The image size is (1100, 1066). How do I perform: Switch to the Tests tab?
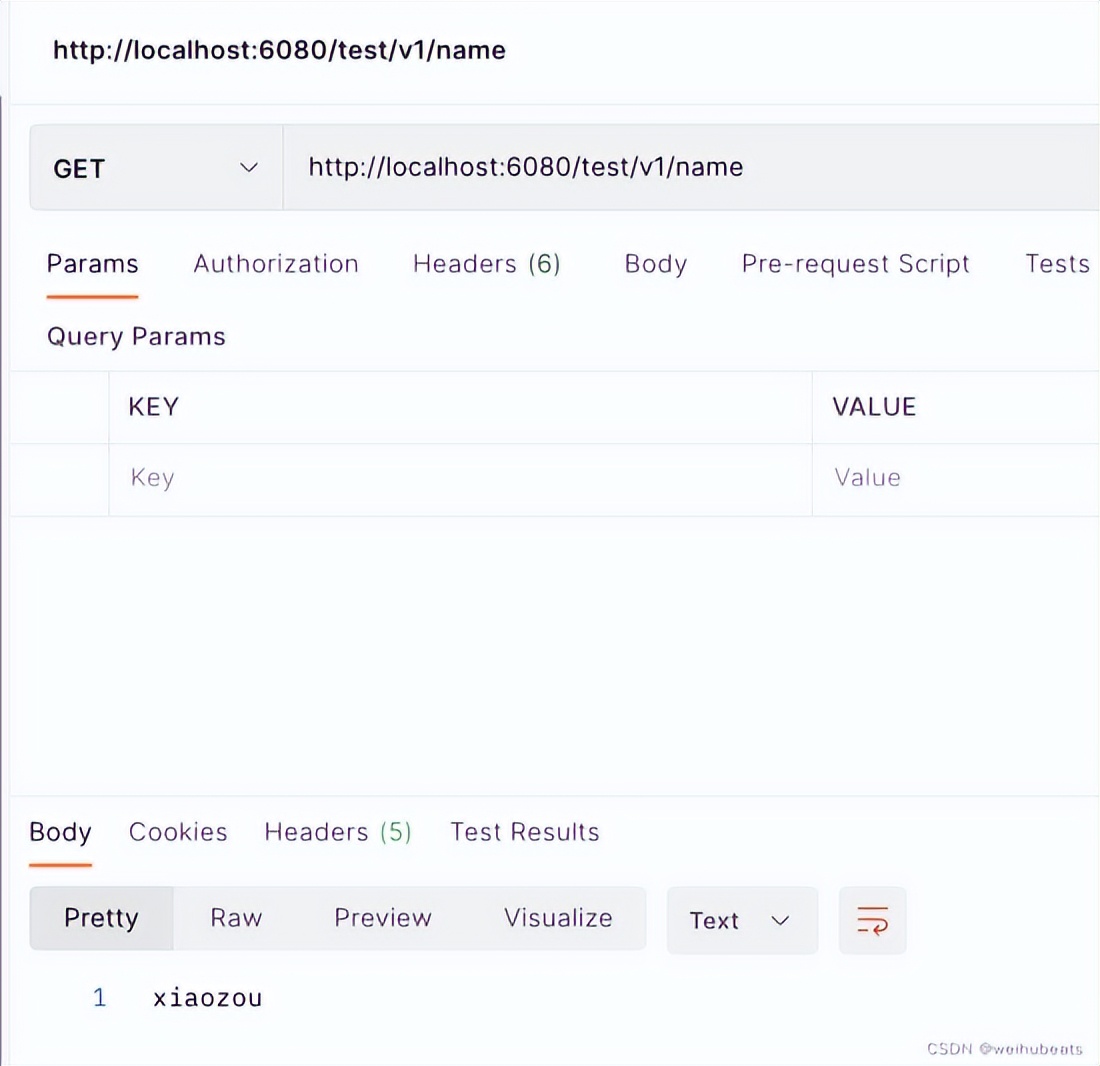[1057, 263]
